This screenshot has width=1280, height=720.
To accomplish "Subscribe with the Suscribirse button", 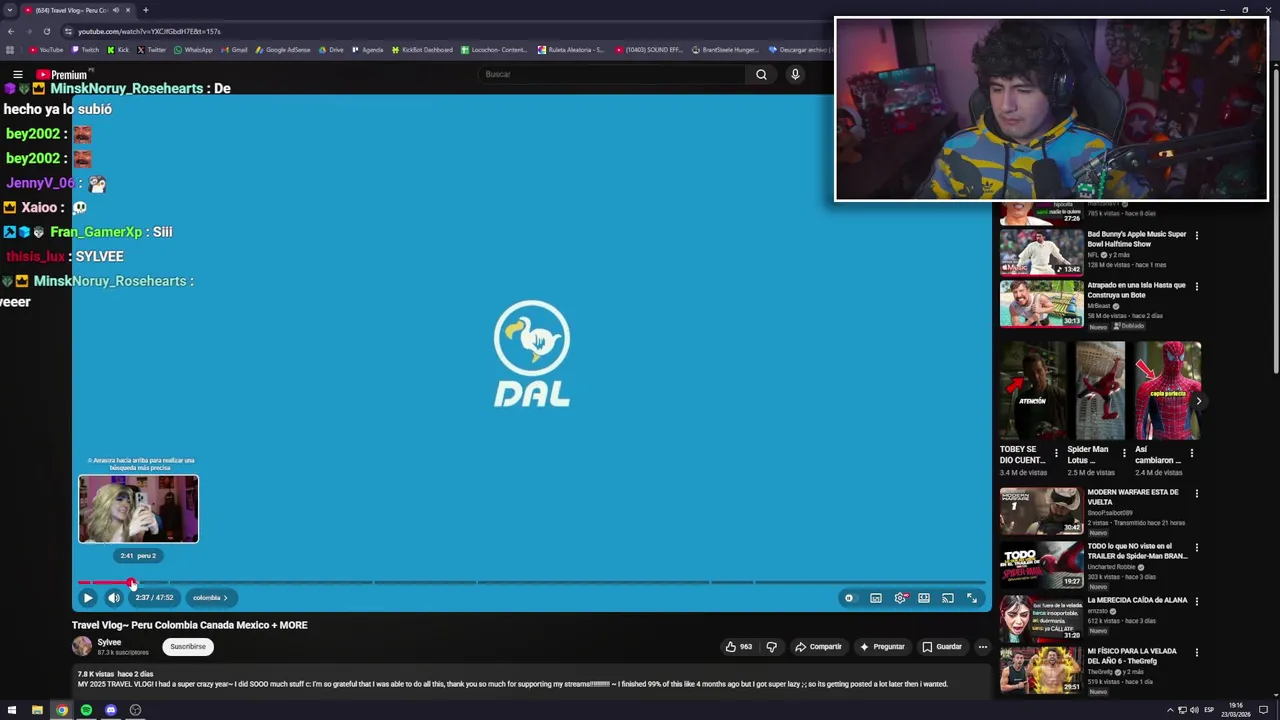I will [x=188, y=647].
